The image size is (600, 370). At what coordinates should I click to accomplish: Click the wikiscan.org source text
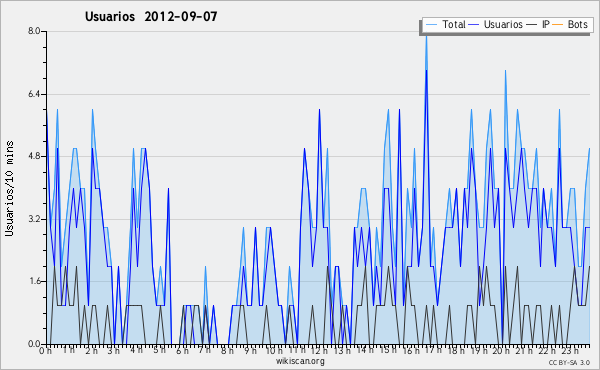(300, 361)
